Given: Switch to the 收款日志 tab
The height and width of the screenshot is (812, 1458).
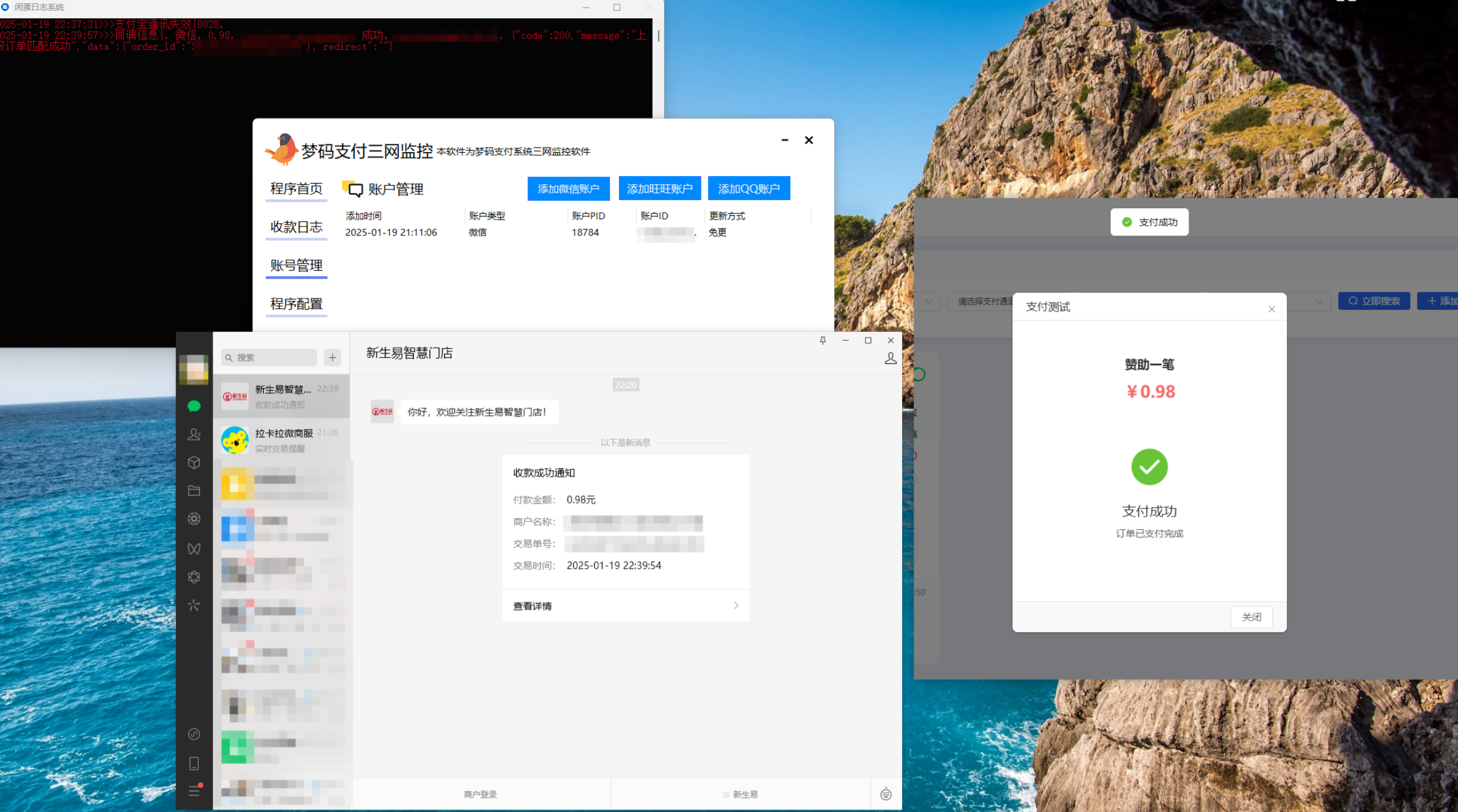Looking at the screenshot, I should 297,227.
